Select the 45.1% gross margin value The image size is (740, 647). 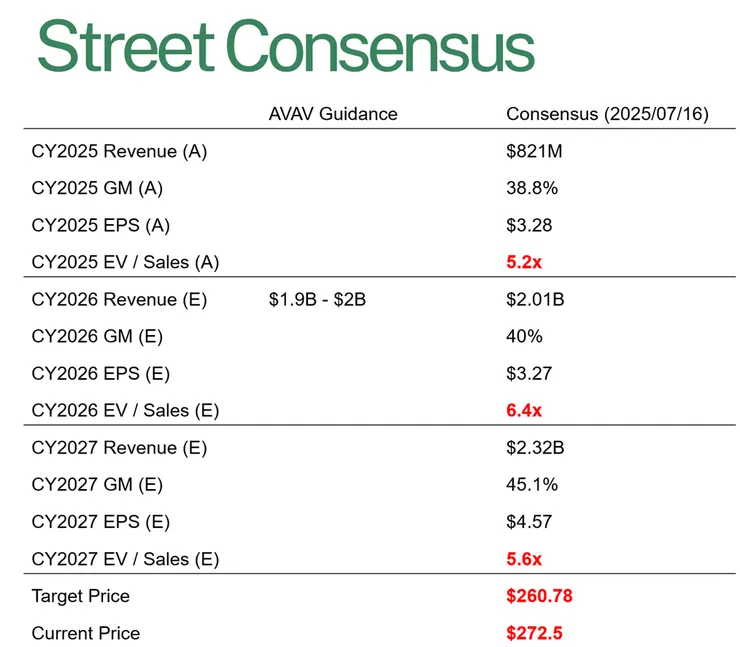[x=532, y=485]
